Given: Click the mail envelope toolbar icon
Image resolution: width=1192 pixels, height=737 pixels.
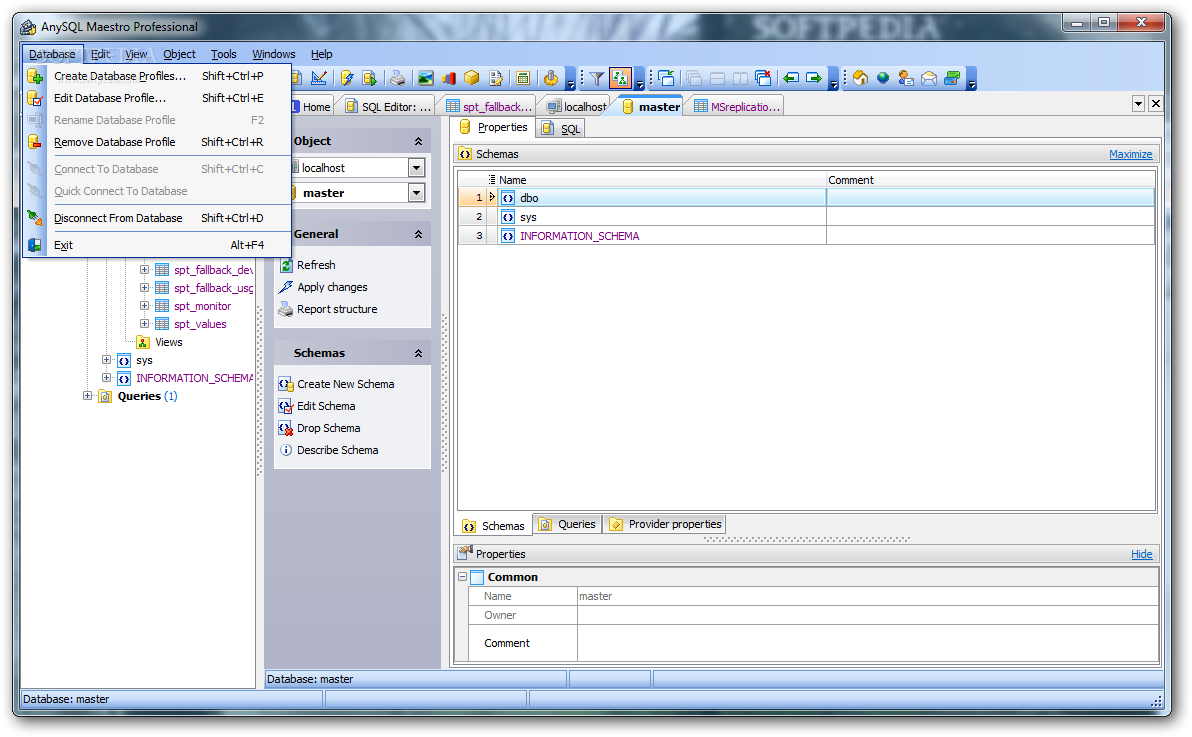Looking at the screenshot, I should [929, 78].
